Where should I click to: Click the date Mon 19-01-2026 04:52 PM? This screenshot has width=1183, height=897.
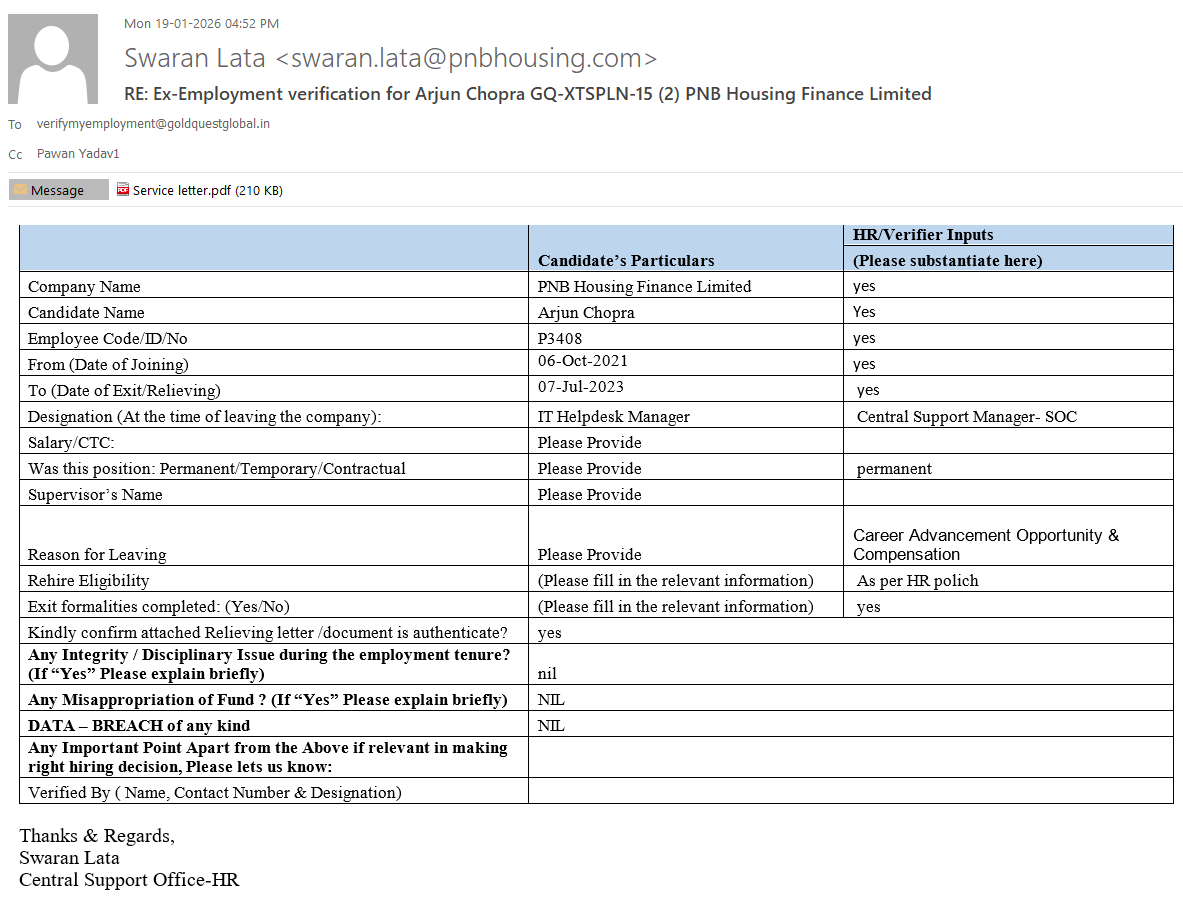pos(201,24)
